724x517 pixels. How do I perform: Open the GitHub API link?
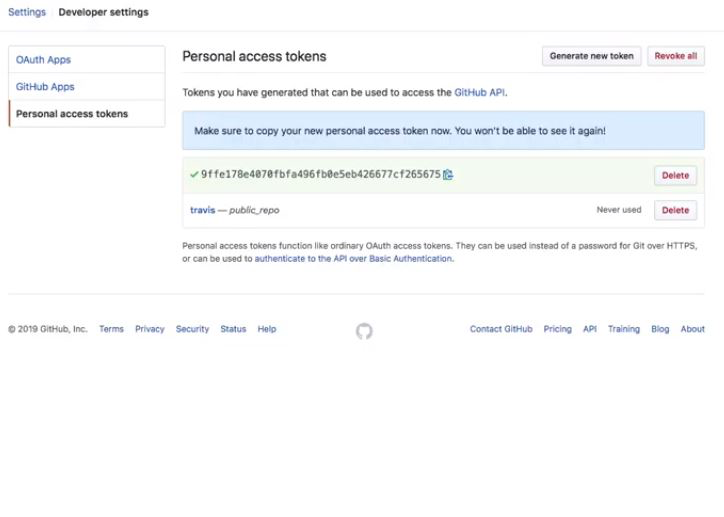click(x=480, y=92)
